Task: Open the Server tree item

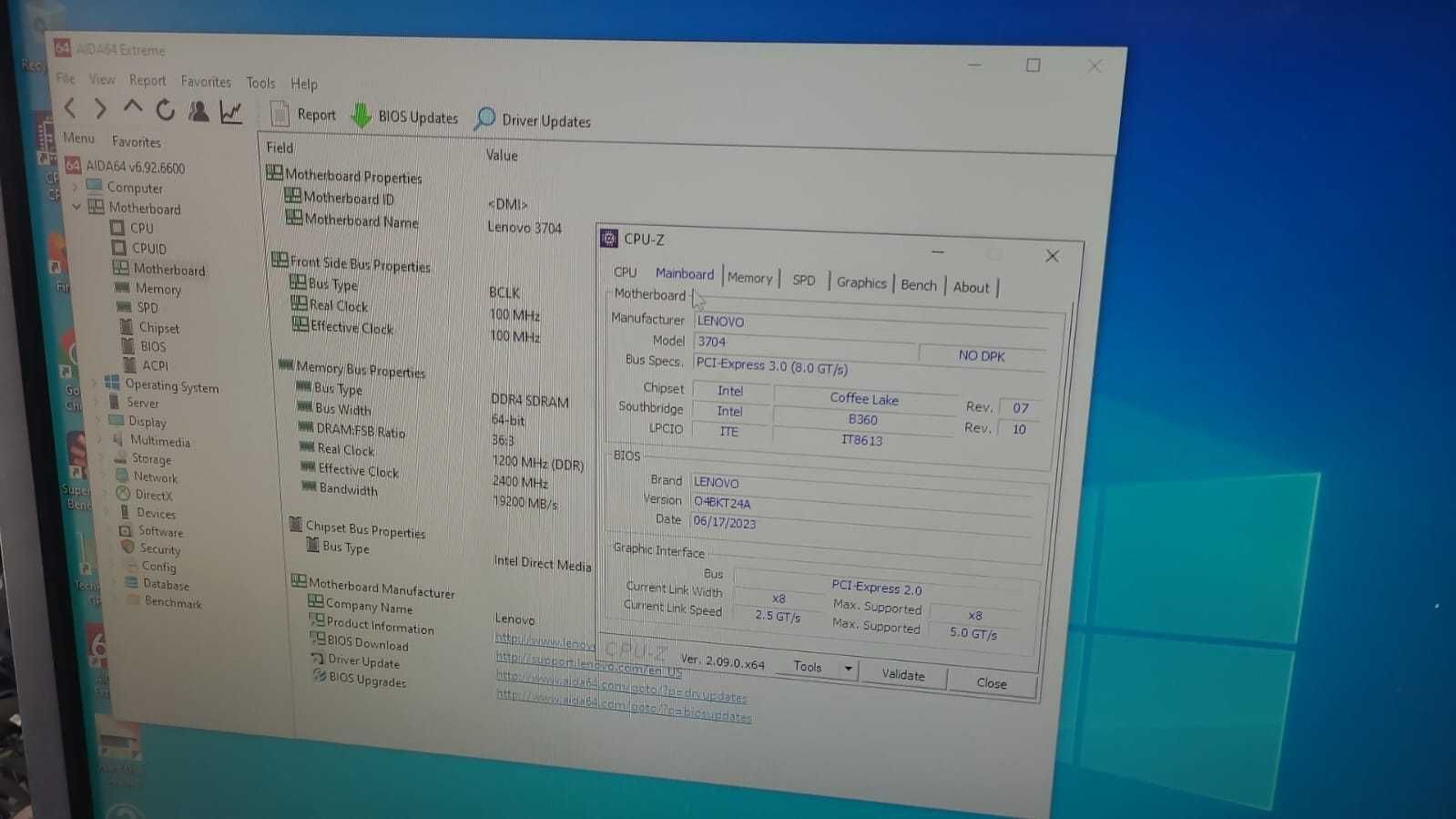Action: click(134, 402)
